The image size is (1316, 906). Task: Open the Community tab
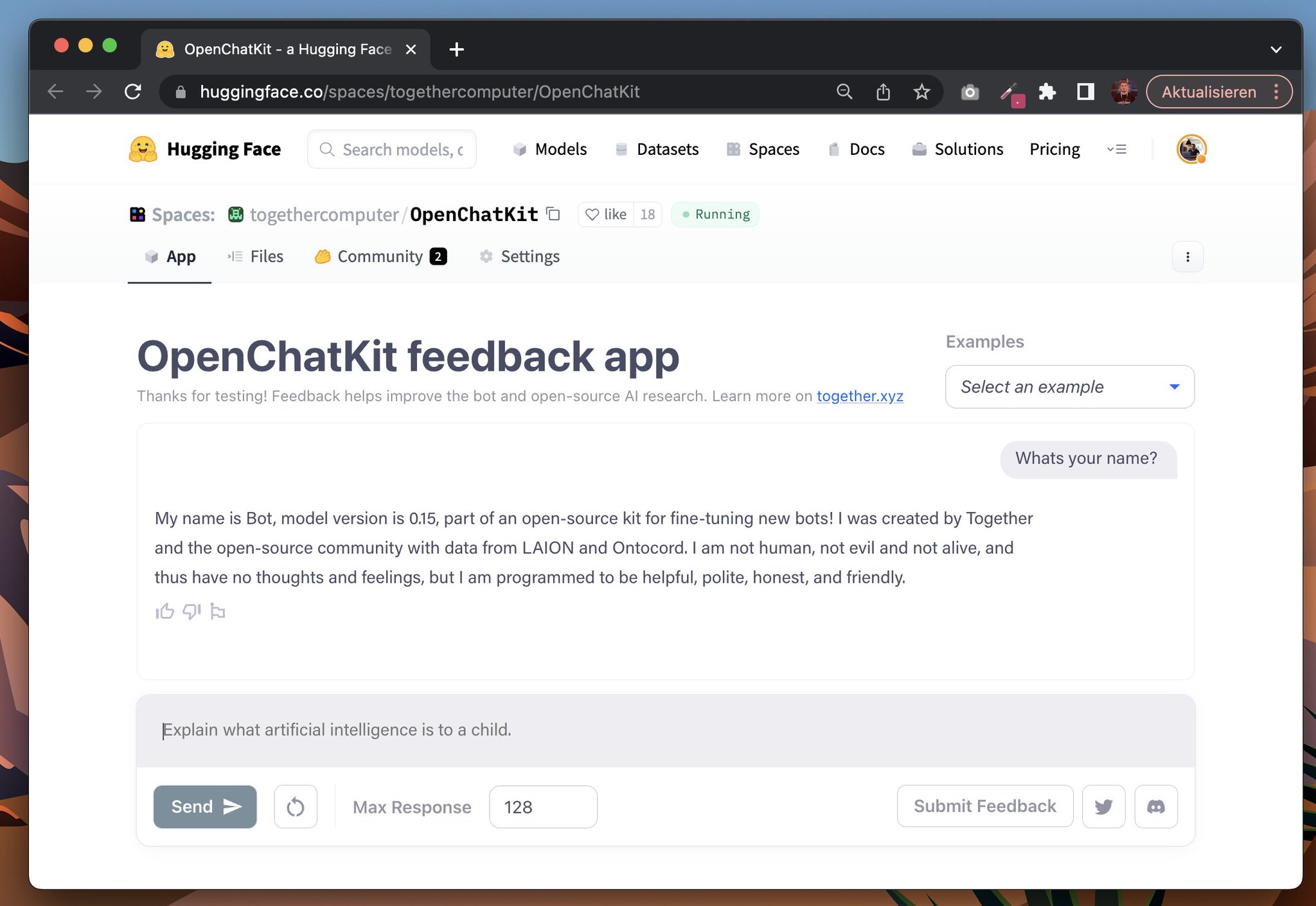click(x=382, y=256)
